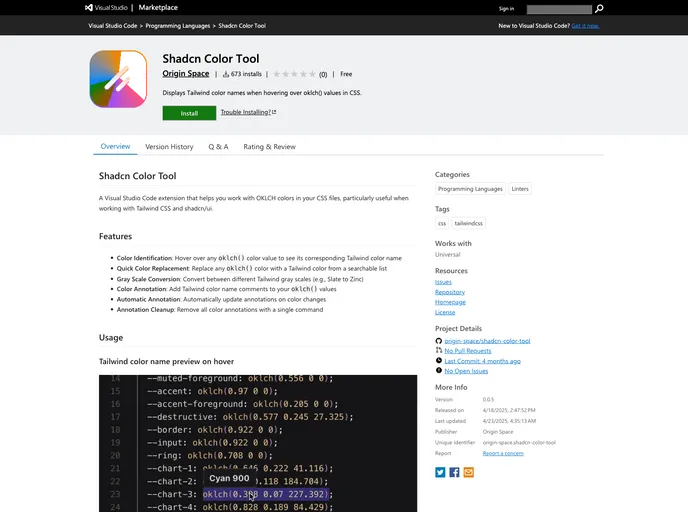Click the last updated date 4/23/2025
The width and height of the screenshot is (688, 512).
509,421
